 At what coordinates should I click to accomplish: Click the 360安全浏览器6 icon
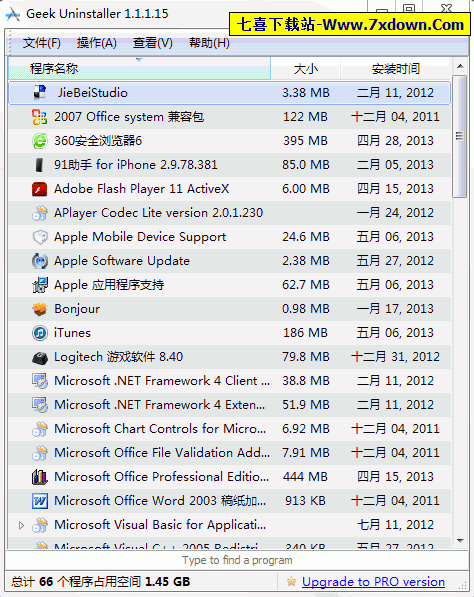tap(40, 140)
